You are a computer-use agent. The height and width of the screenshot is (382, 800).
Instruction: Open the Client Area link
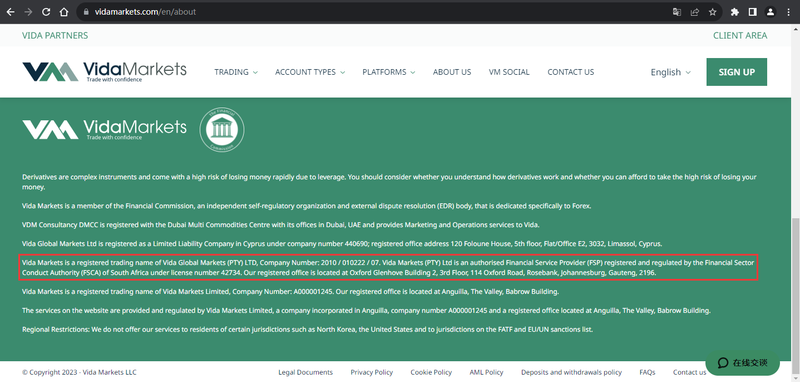[x=740, y=35]
